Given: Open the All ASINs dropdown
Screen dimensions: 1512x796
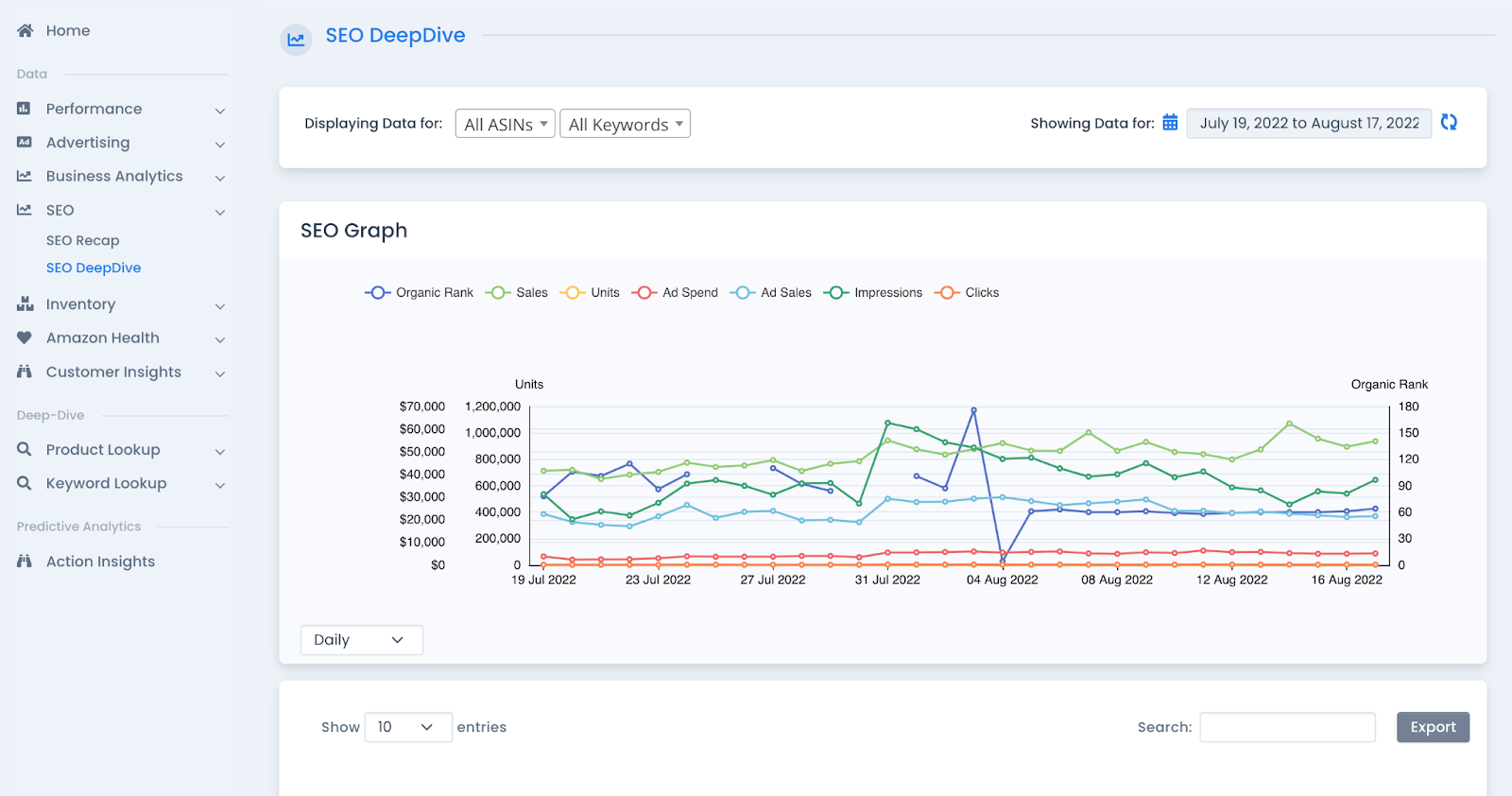Looking at the screenshot, I should click(x=505, y=124).
